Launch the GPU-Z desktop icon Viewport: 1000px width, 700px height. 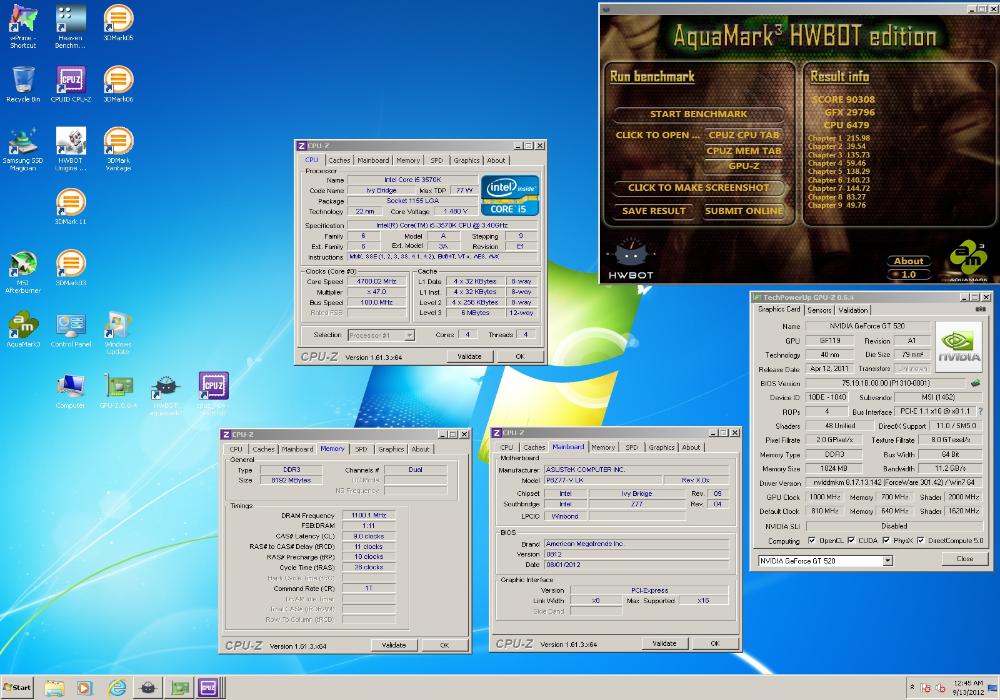(118, 390)
